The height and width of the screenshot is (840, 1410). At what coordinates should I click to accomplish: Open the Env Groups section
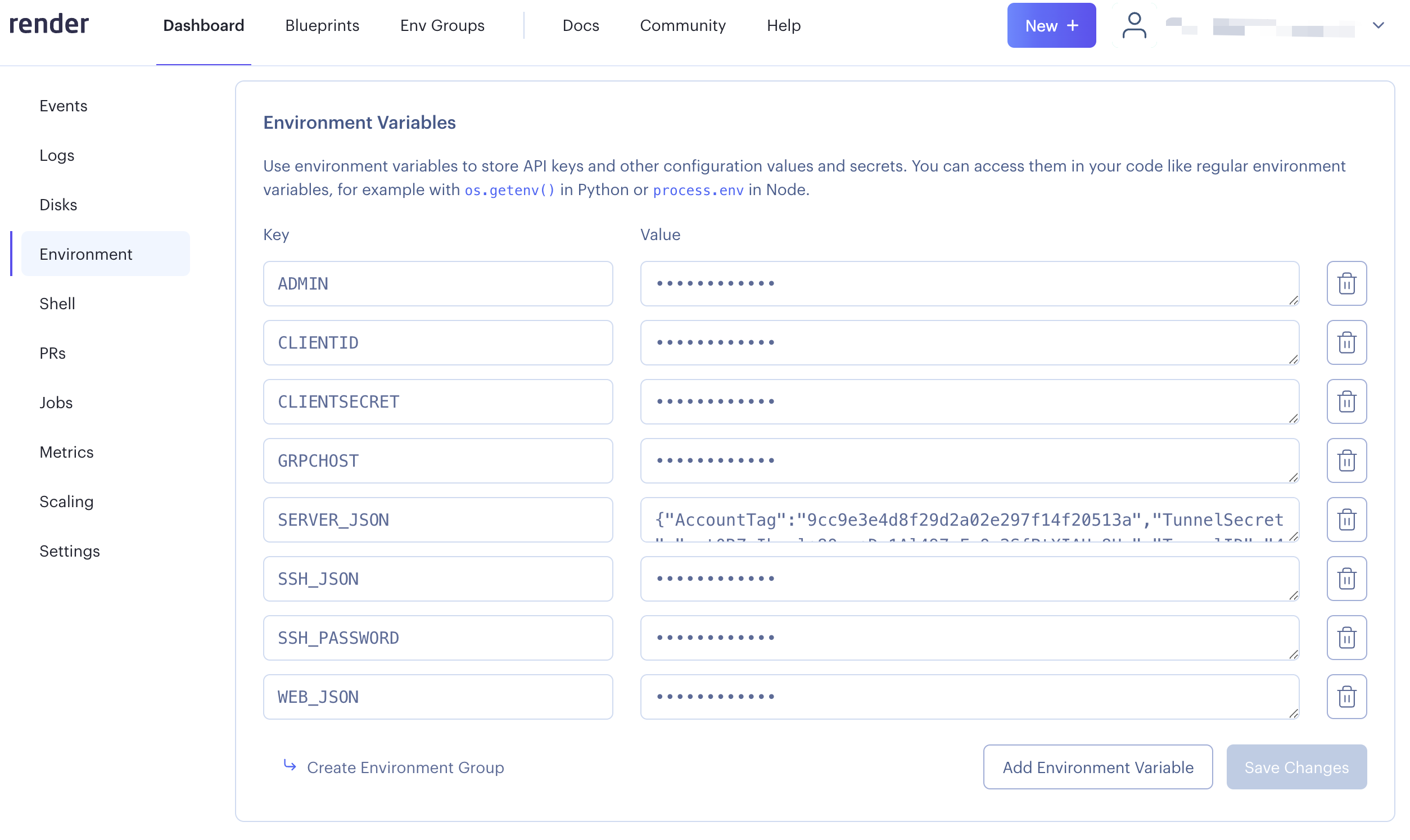pyautogui.click(x=442, y=25)
